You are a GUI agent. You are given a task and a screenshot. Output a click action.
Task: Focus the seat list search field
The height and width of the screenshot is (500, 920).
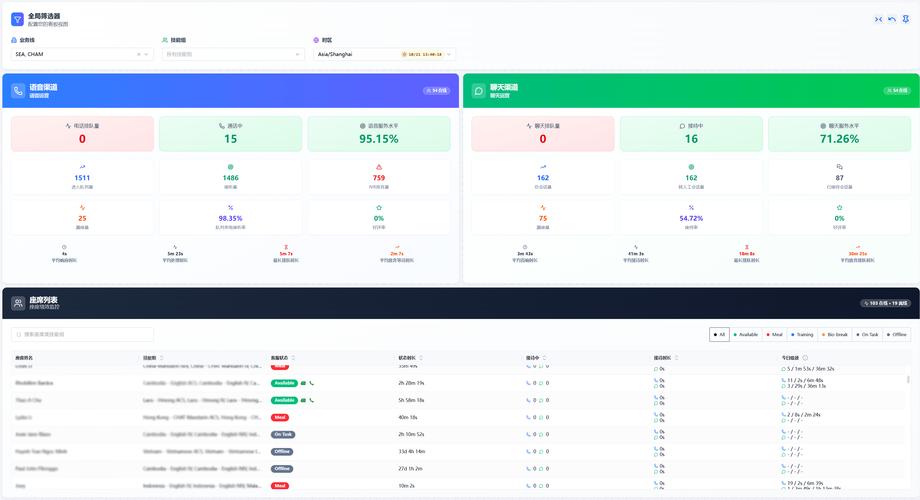(82, 335)
